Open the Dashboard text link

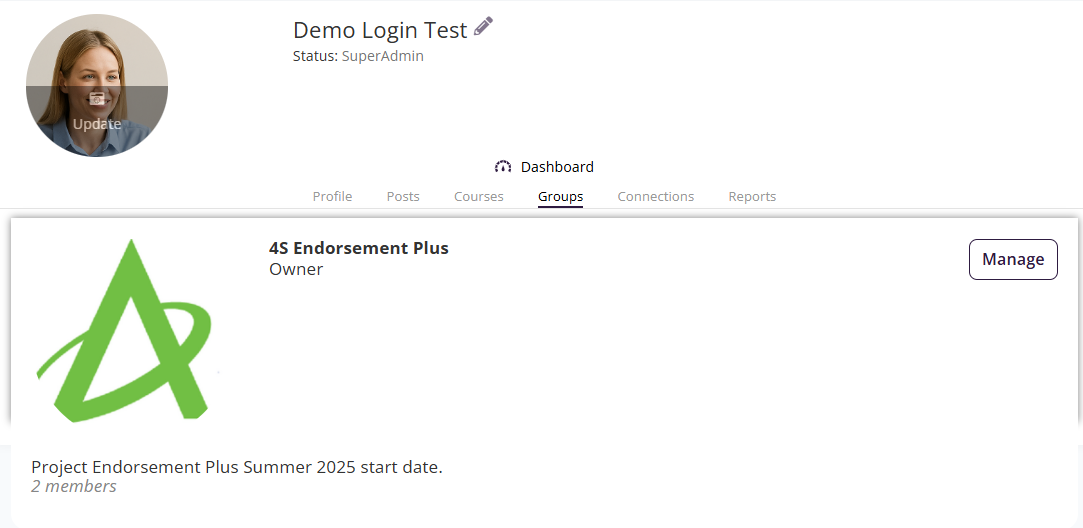coord(557,167)
